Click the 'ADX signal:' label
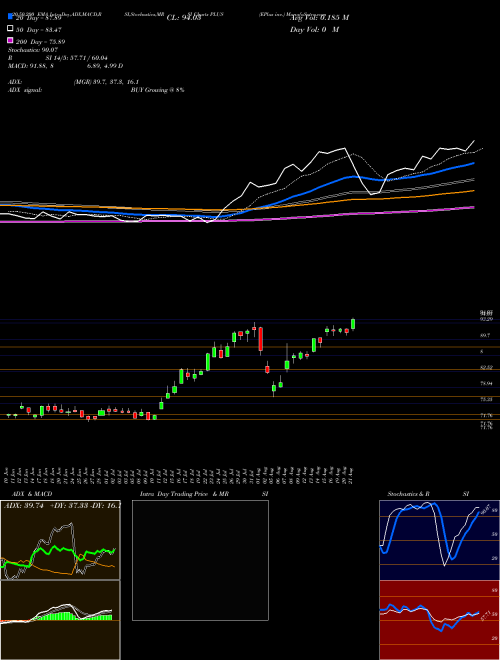The image size is (500, 660). pos(25,90)
